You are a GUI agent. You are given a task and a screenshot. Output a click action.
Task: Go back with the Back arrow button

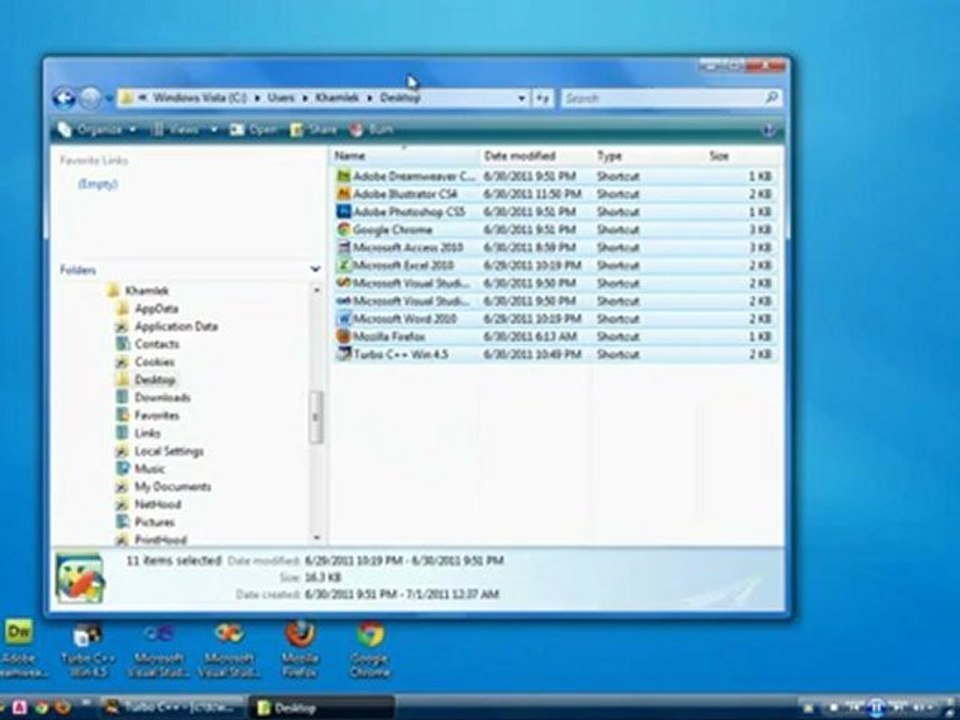64,98
